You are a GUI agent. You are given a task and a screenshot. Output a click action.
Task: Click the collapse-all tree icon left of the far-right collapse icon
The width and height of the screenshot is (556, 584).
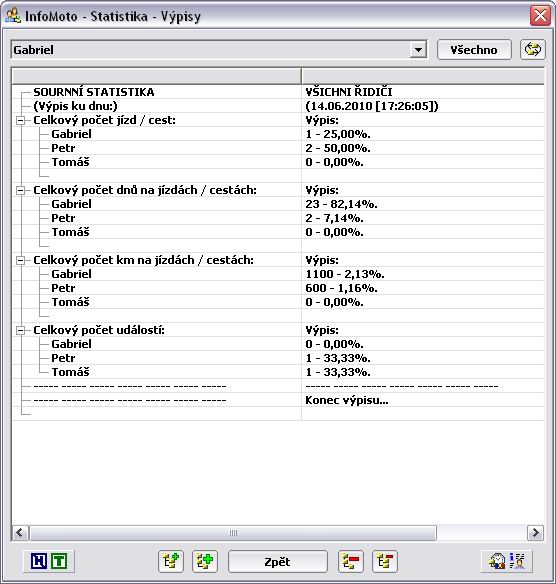point(351,561)
